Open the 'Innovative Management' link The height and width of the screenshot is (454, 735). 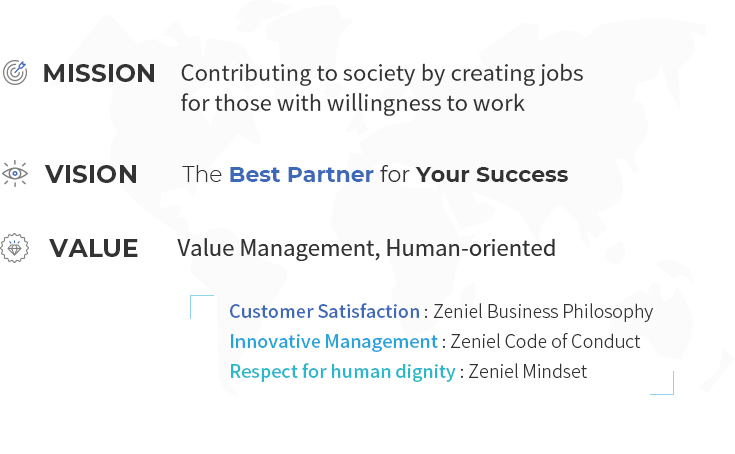[x=333, y=342]
